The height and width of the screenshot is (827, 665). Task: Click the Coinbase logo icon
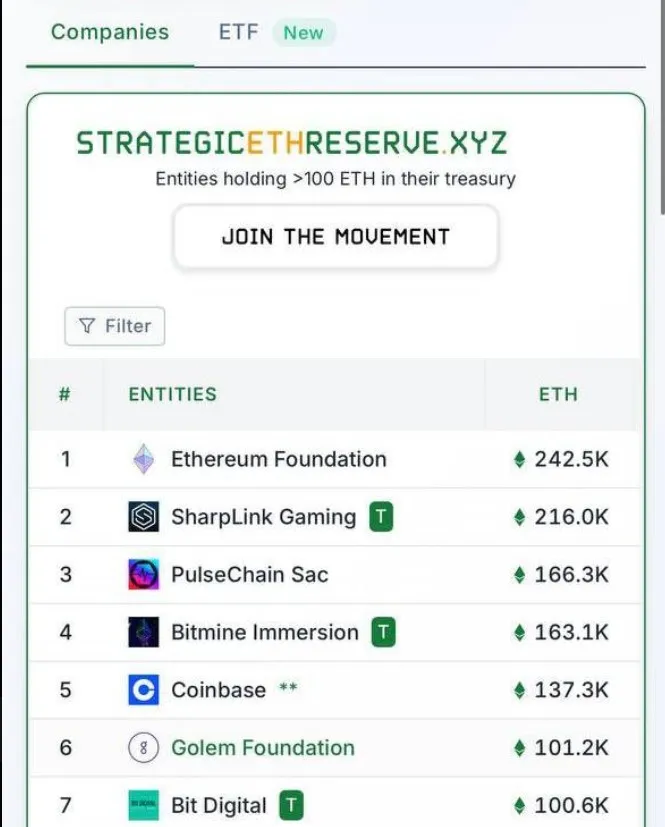tap(142, 690)
